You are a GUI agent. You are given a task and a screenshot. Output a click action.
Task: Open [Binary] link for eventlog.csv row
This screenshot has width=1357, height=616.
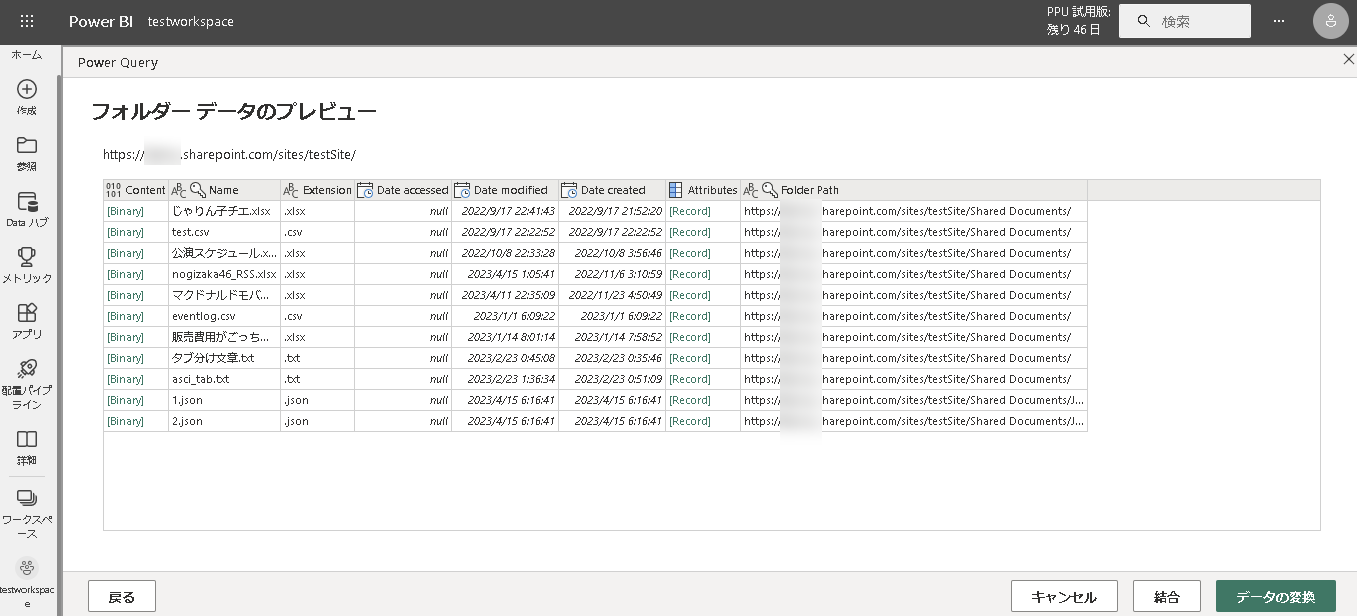pyautogui.click(x=126, y=316)
